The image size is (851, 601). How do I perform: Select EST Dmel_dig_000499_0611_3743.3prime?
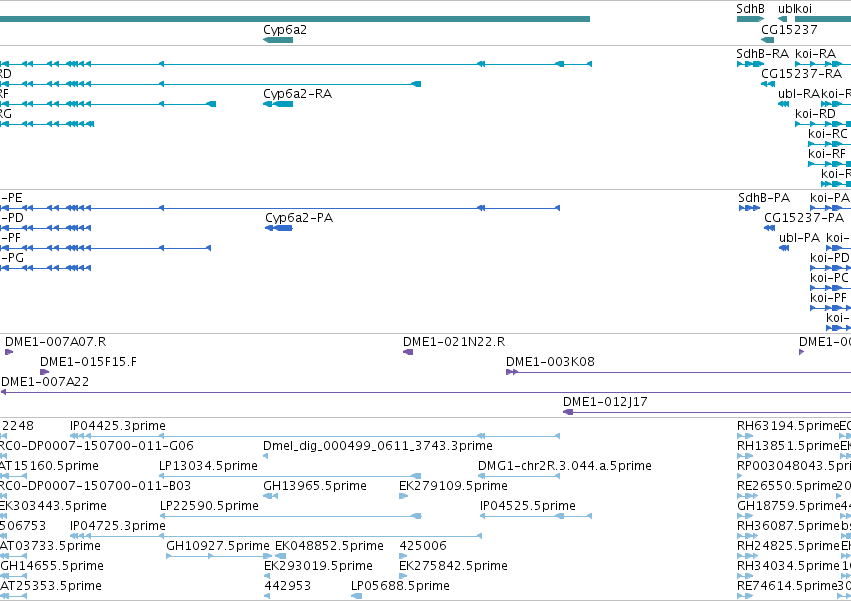[378, 446]
